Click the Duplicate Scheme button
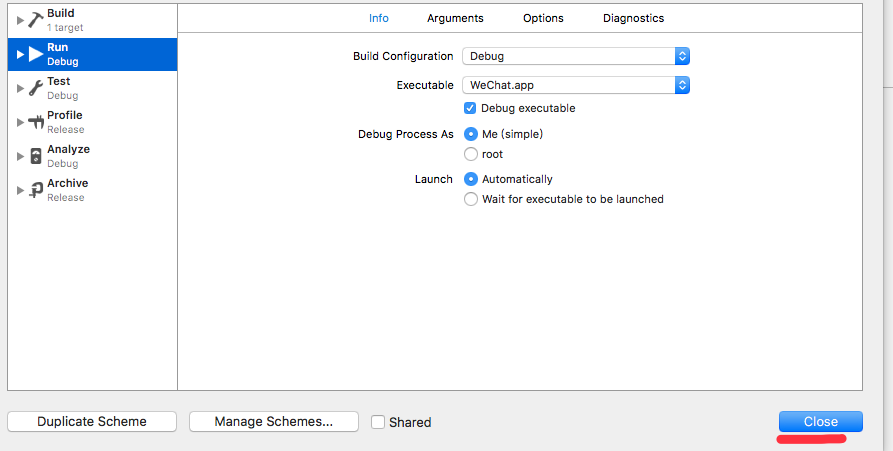The height and width of the screenshot is (451, 893). 92,421
